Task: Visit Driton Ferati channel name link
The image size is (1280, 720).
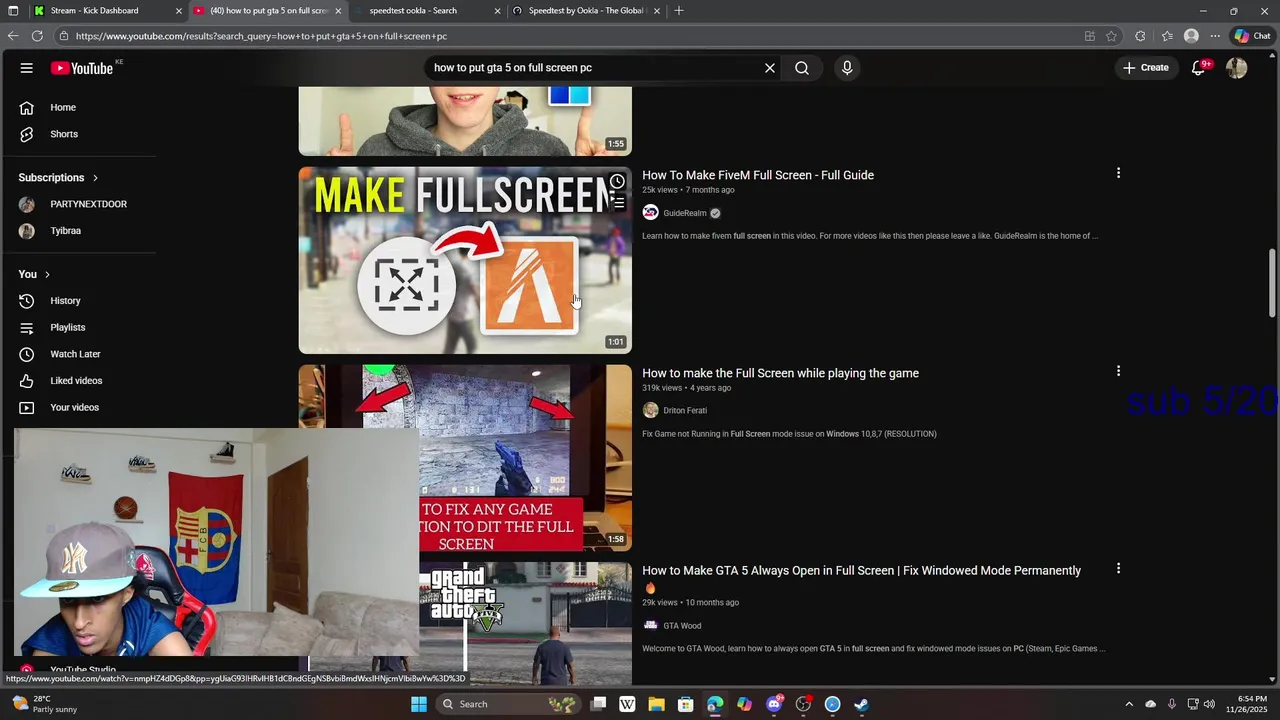Action: (685, 411)
